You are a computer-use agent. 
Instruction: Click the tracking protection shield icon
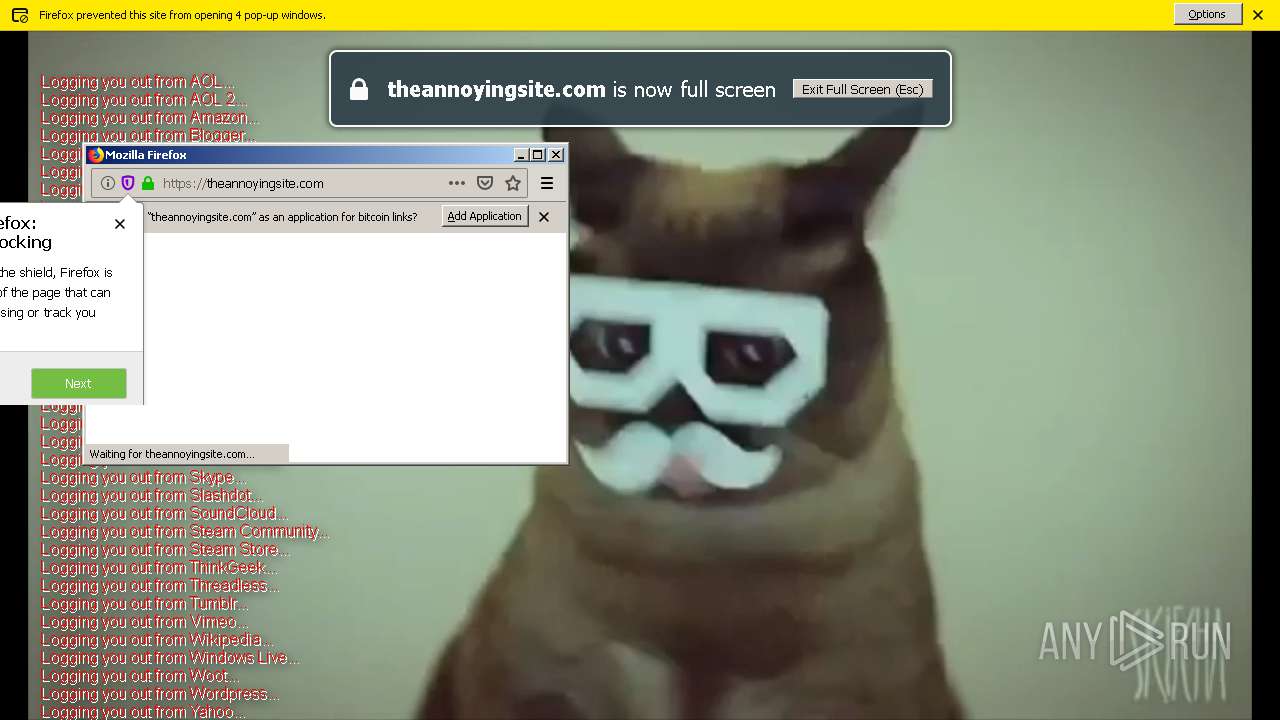click(x=128, y=183)
